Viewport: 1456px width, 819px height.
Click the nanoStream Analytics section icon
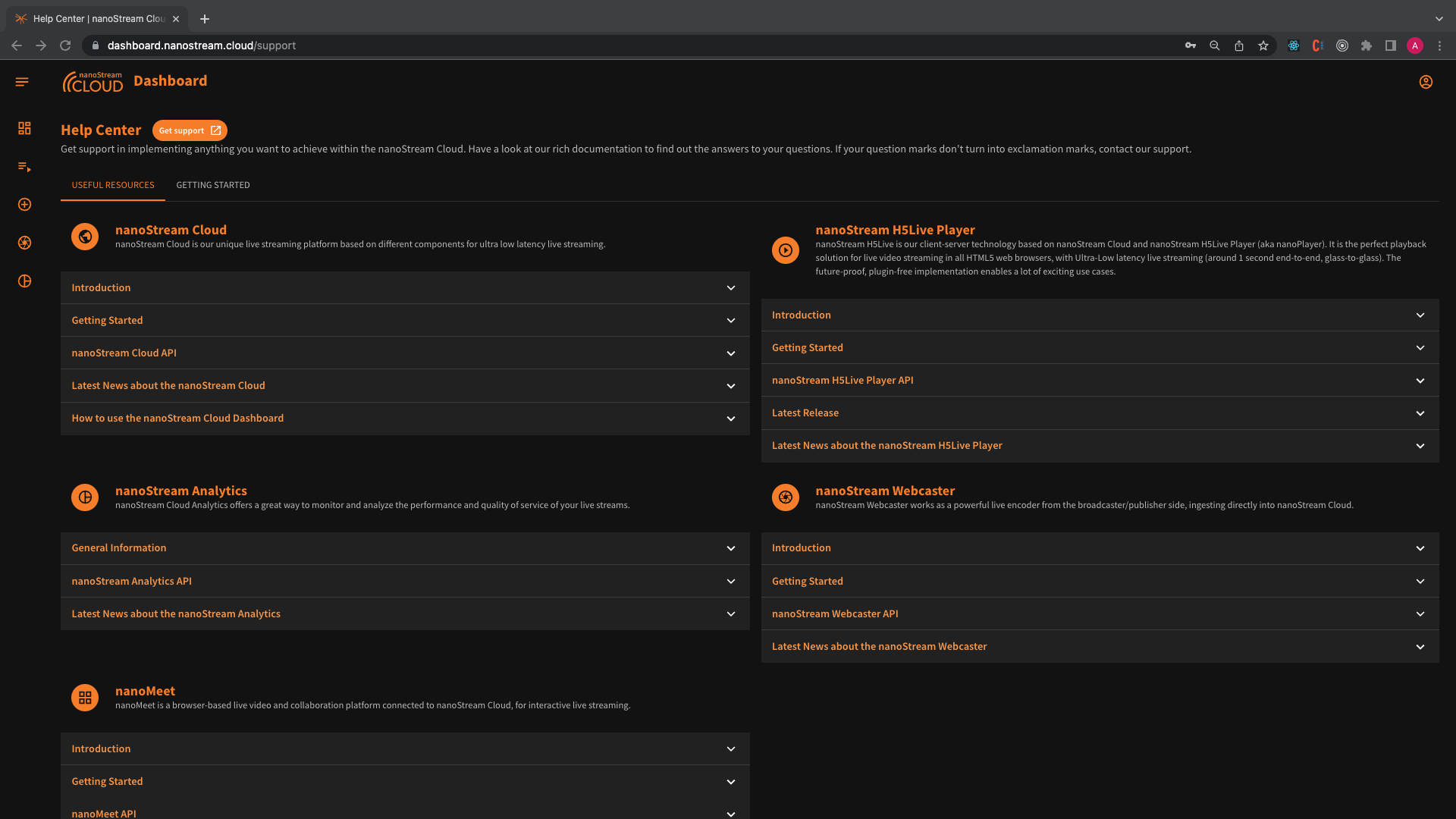coord(85,497)
